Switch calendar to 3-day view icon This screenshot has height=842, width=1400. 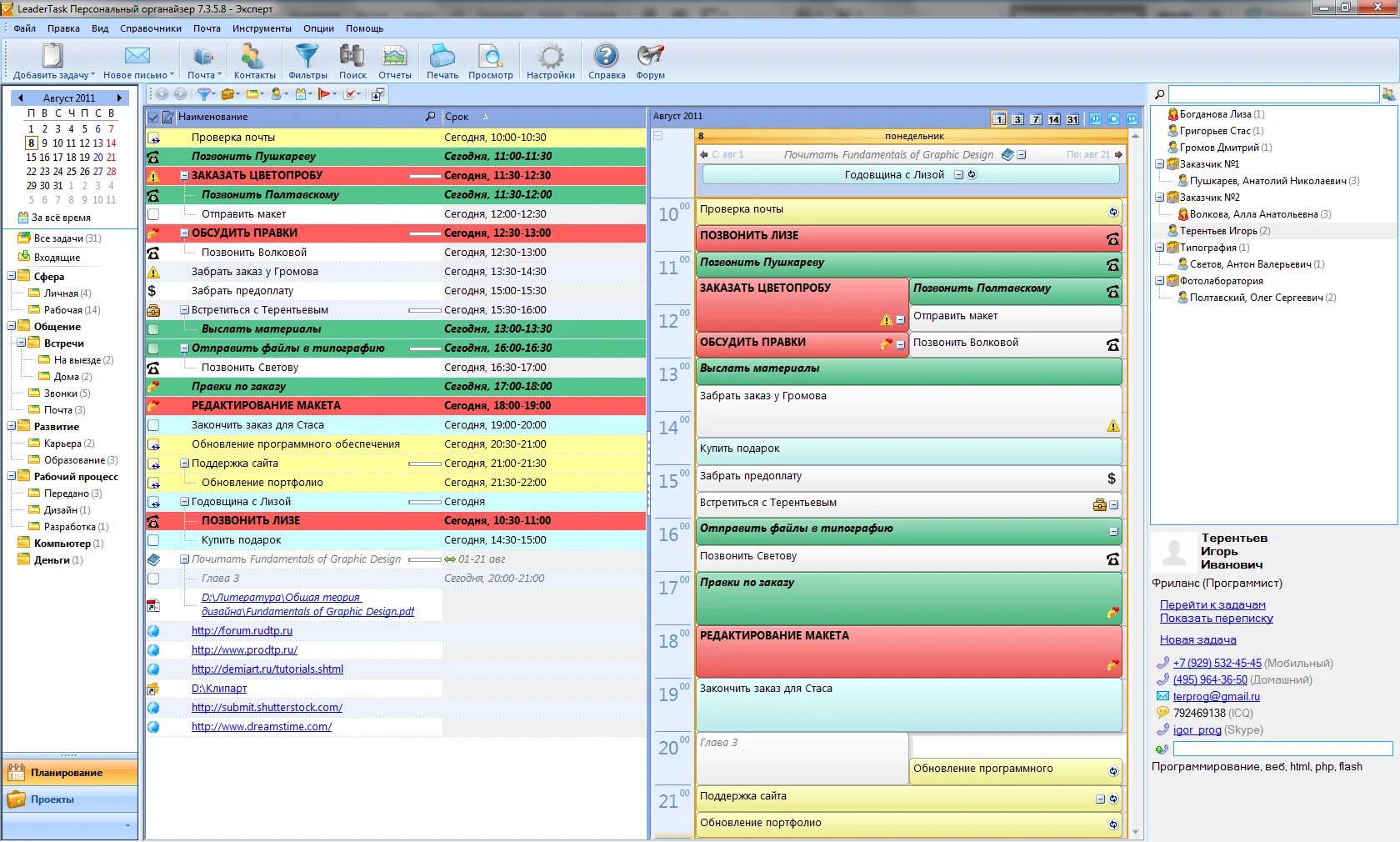[1017, 119]
